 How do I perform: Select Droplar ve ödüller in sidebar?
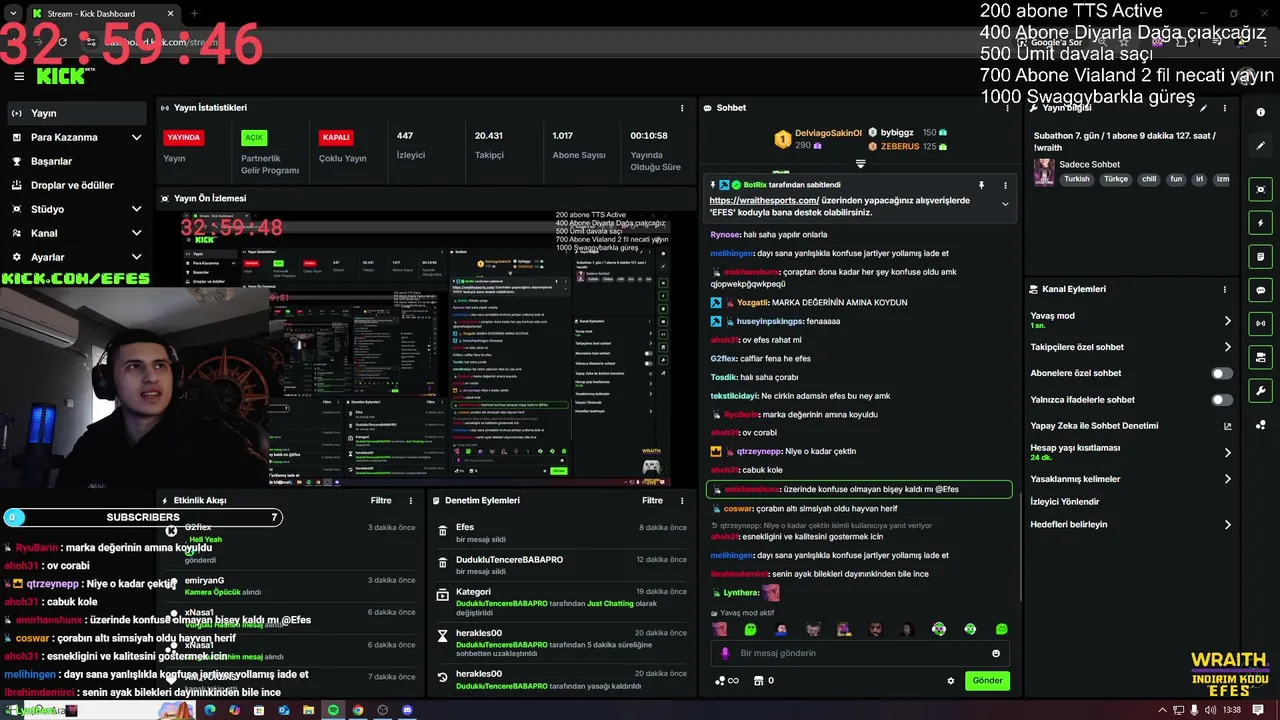(x=76, y=185)
